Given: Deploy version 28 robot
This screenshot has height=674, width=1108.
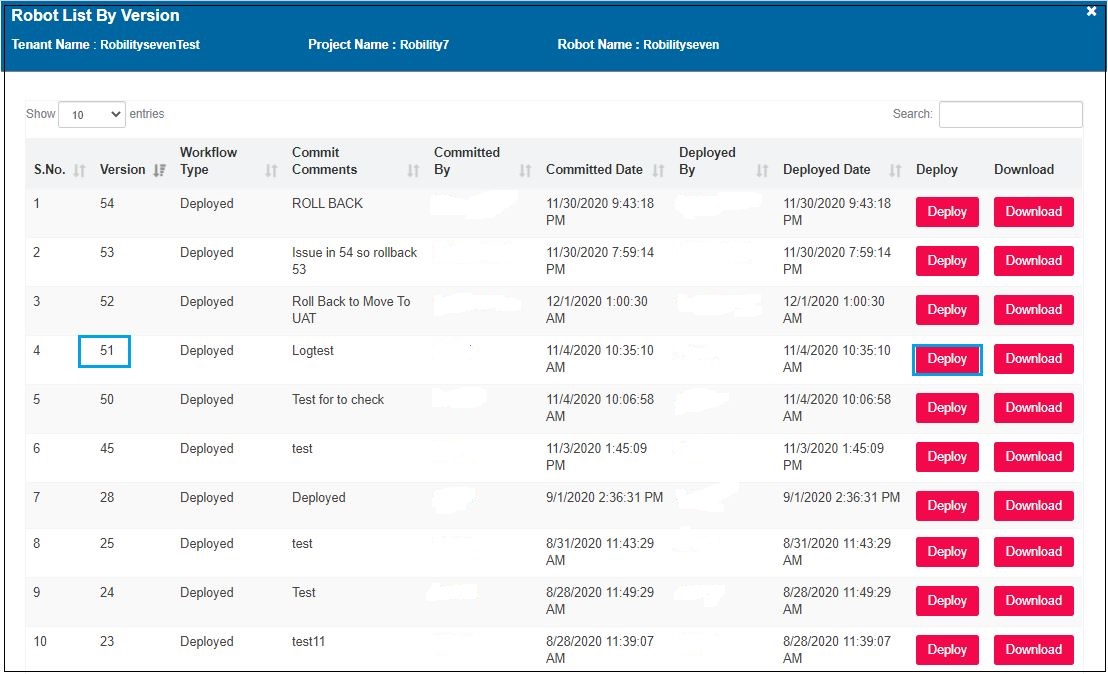Looking at the screenshot, I should point(947,506).
